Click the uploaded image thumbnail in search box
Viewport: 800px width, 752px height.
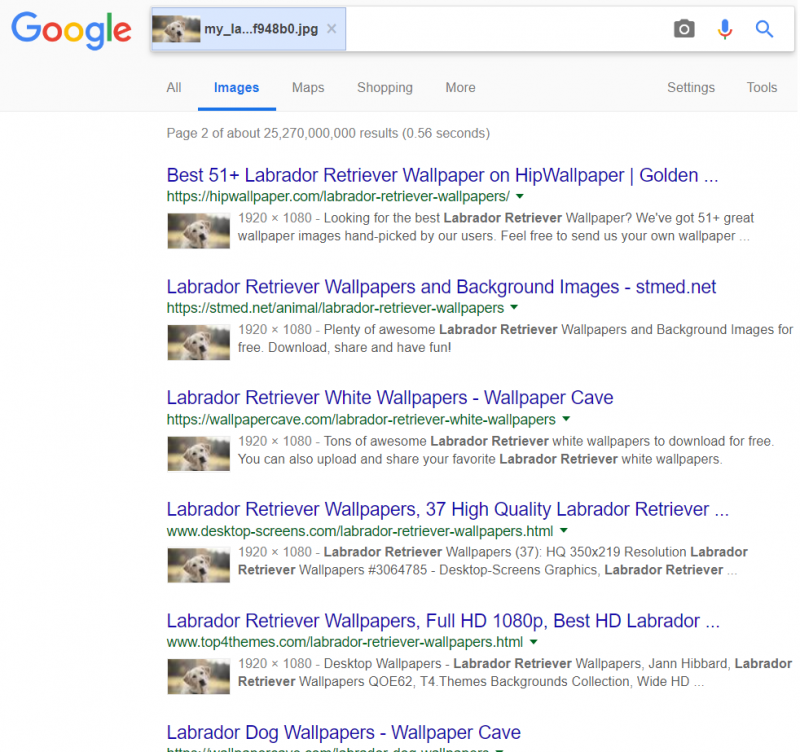[x=176, y=29]
